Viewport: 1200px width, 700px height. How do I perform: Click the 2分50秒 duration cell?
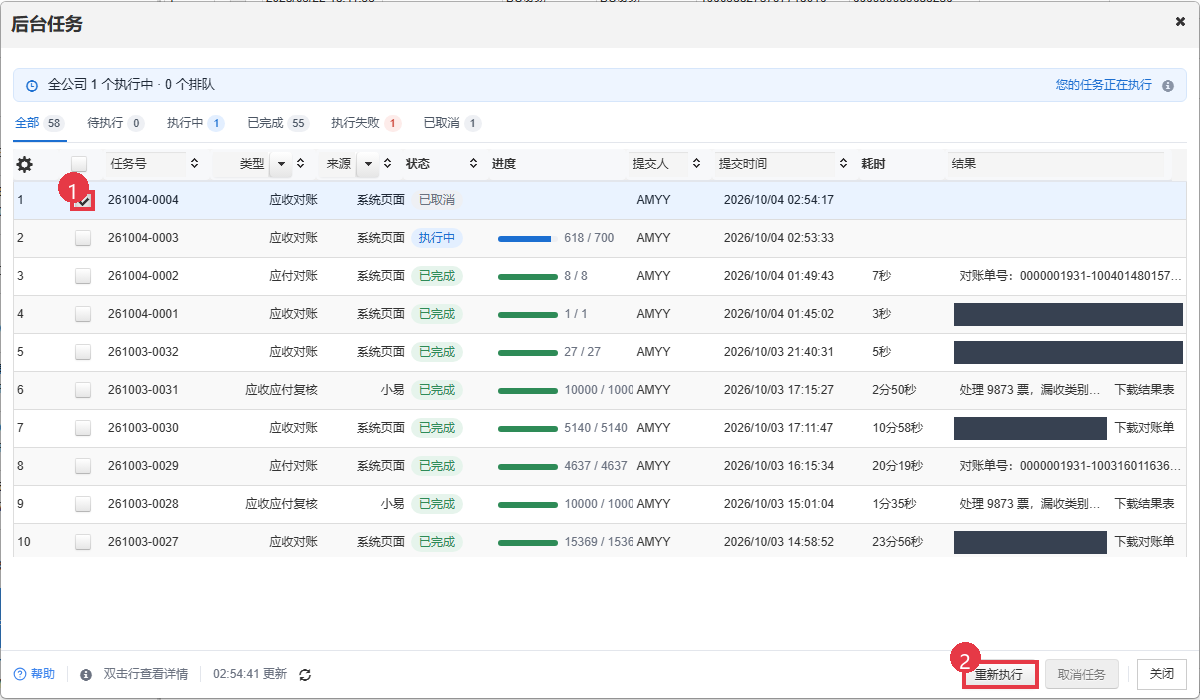(x=895, y=390)
